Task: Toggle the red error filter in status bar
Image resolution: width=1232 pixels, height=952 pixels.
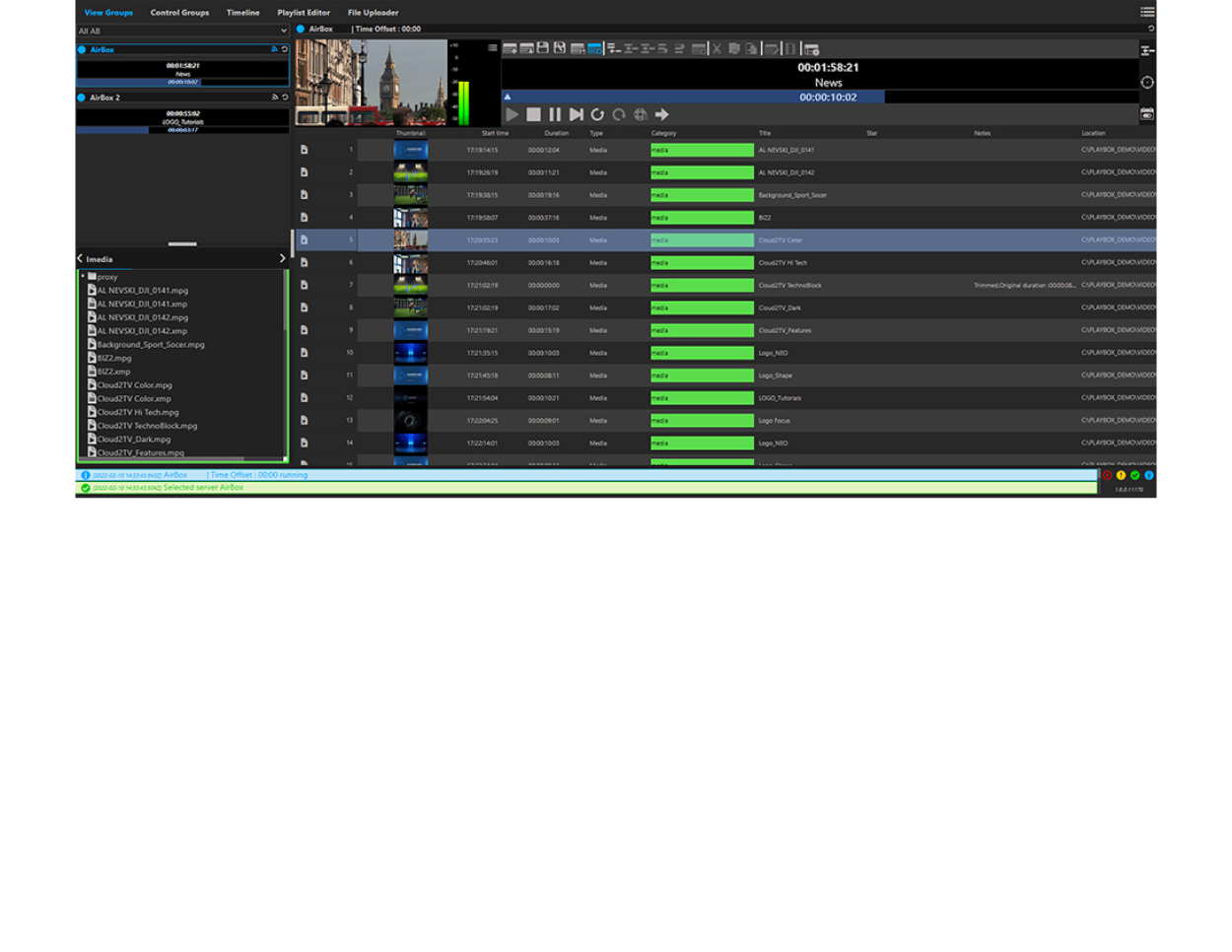Action: [x=1107, y=476]
